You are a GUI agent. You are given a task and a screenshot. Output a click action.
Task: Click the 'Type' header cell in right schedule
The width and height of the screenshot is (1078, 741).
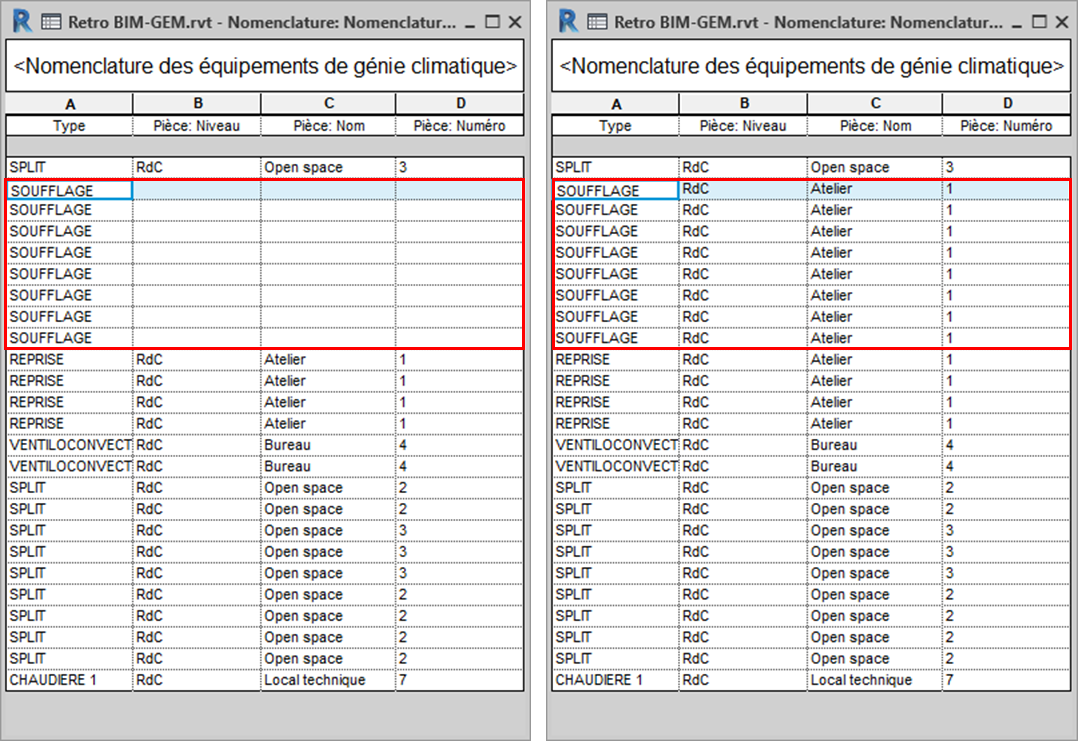615,126
